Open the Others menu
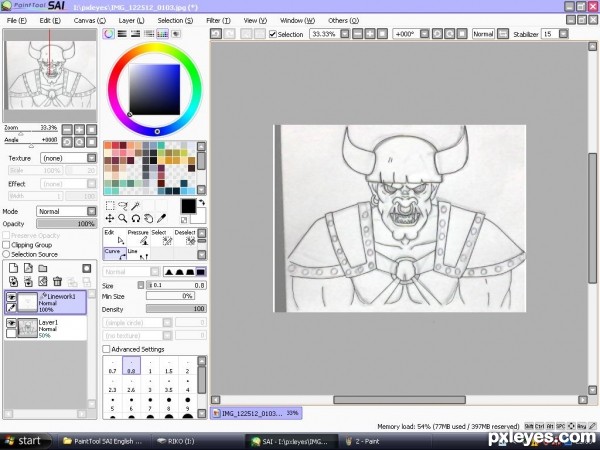This screenshot has width=600, height=450. pyautogui.click(x=343, y=21)
